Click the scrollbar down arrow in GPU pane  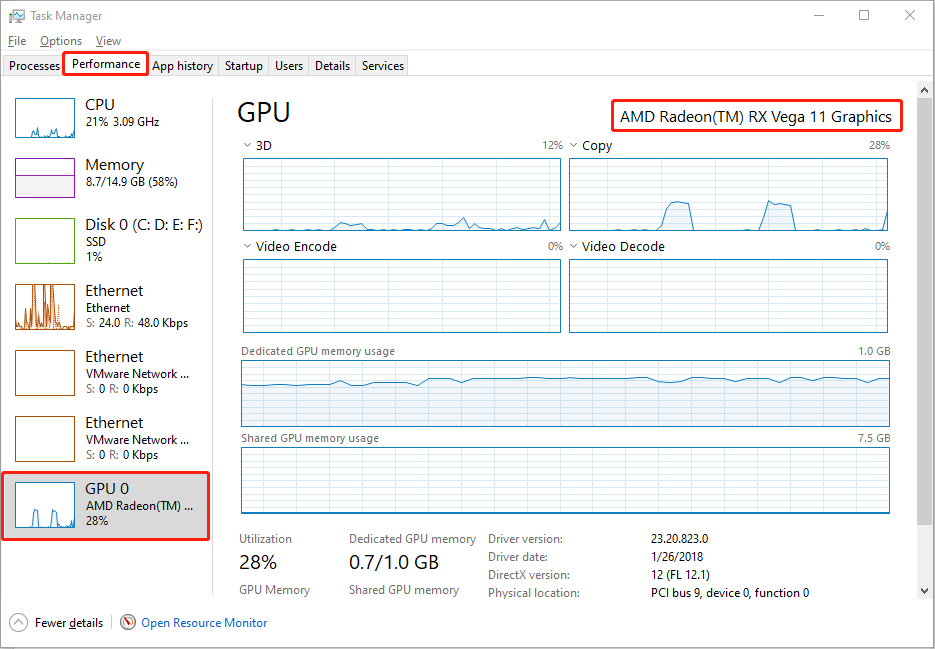tap(925, 591)
